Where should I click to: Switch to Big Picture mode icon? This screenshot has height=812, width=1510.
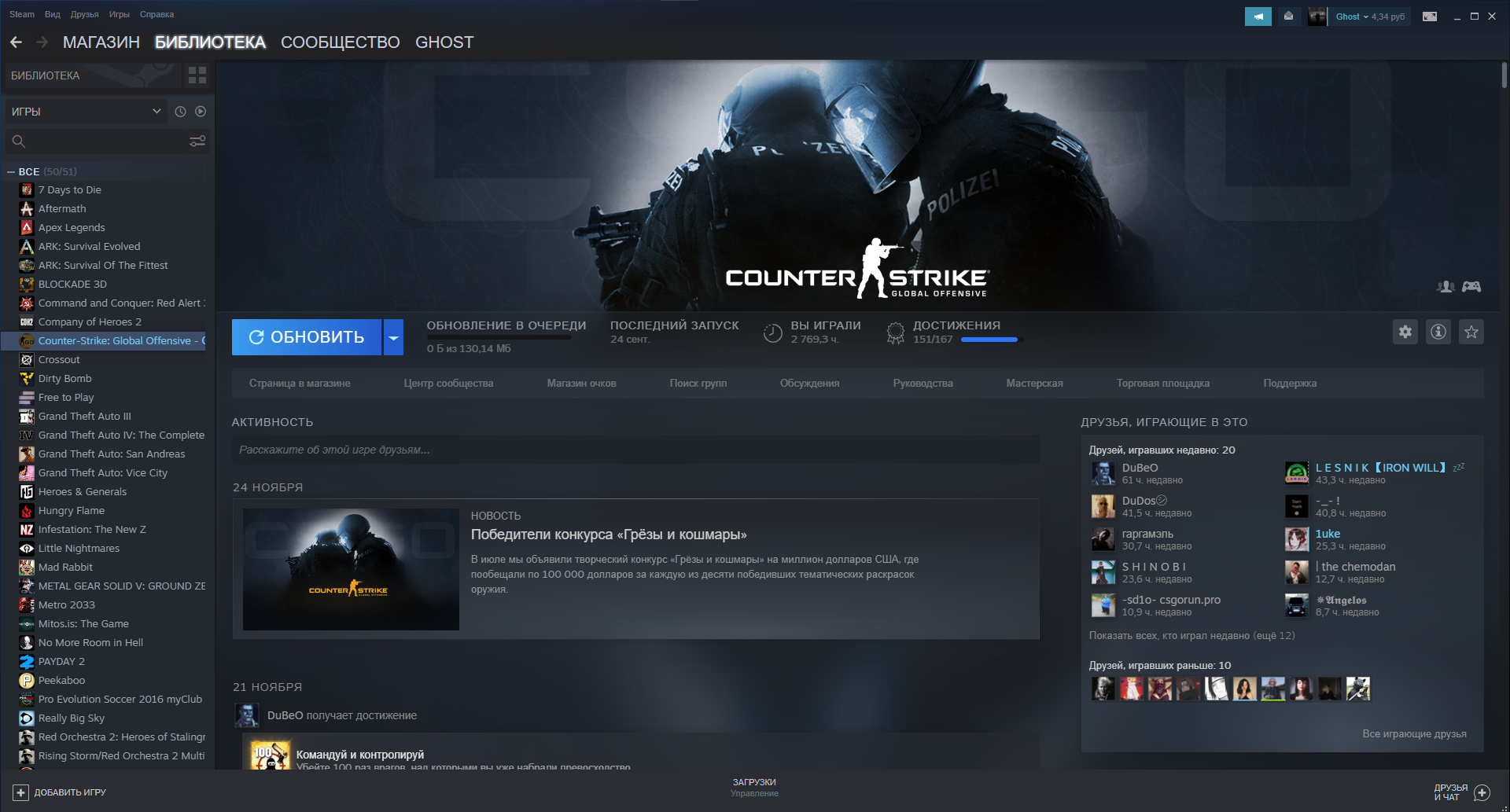pos(1430,17)
